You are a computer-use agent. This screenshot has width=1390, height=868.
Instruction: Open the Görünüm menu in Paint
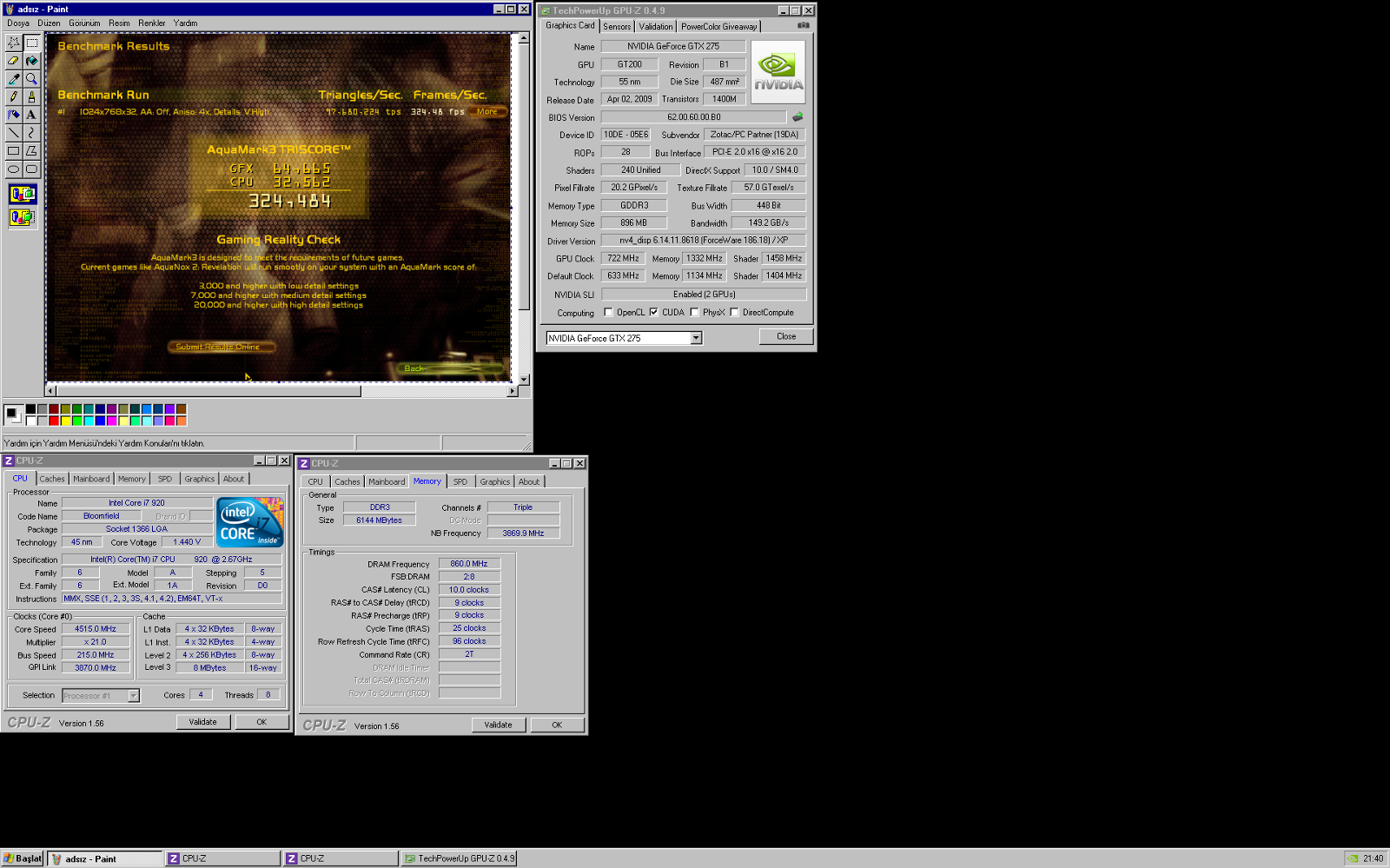(84, 23)
